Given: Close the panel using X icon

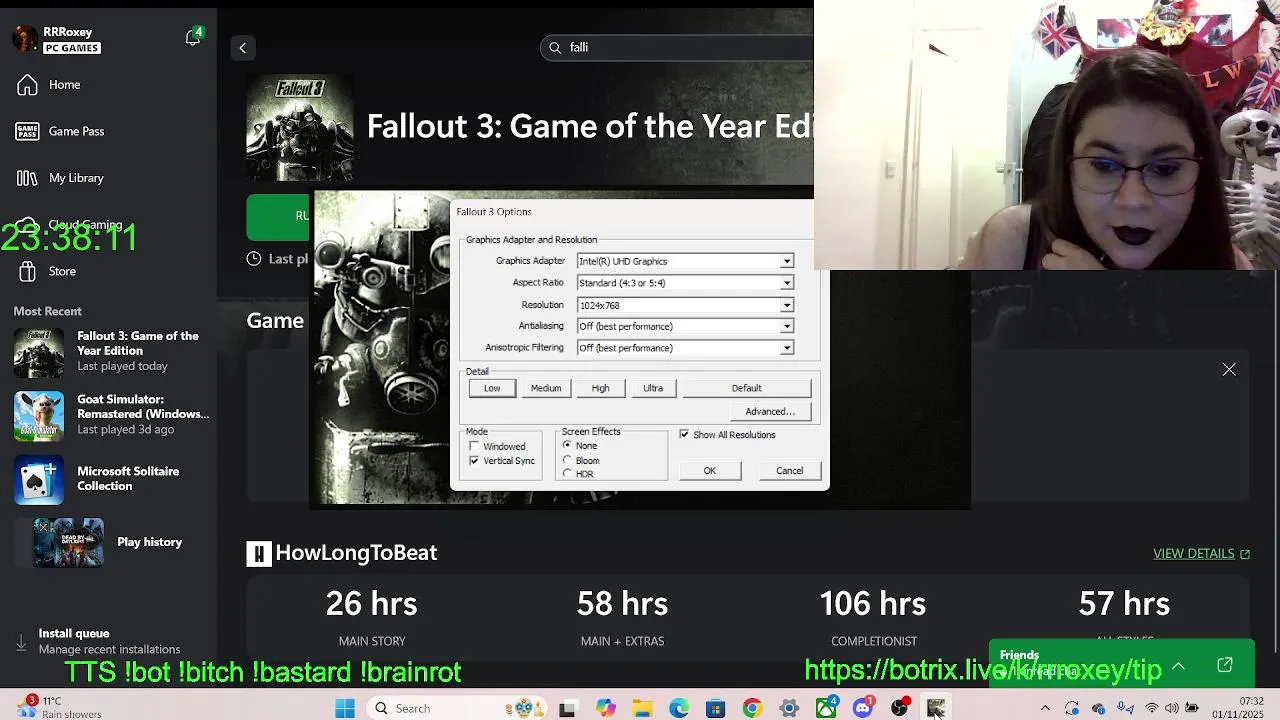Looking at the screenshot, I should pyautogui.click(x=1229, y=370).
